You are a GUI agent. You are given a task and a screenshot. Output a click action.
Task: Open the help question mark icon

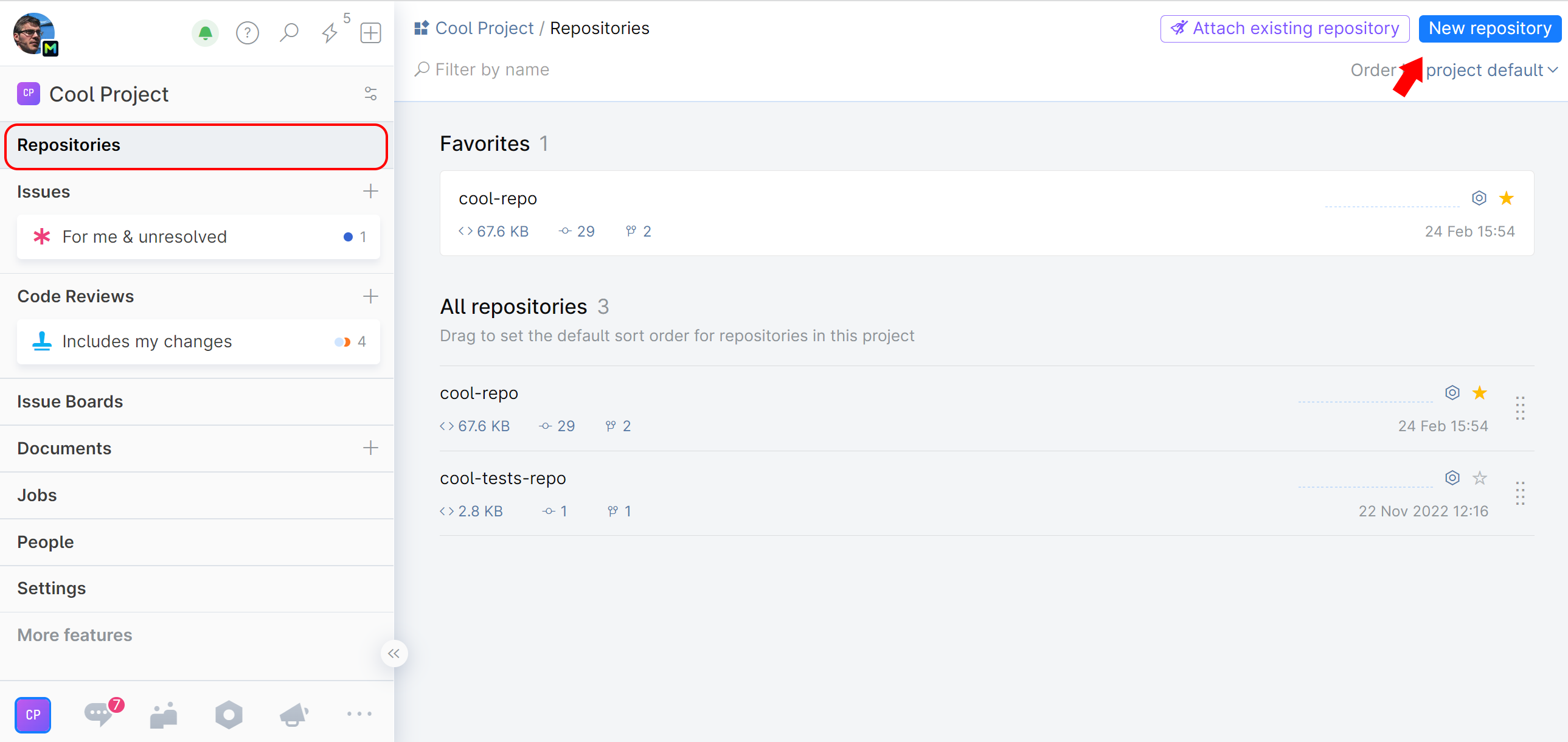pos(248,33)
